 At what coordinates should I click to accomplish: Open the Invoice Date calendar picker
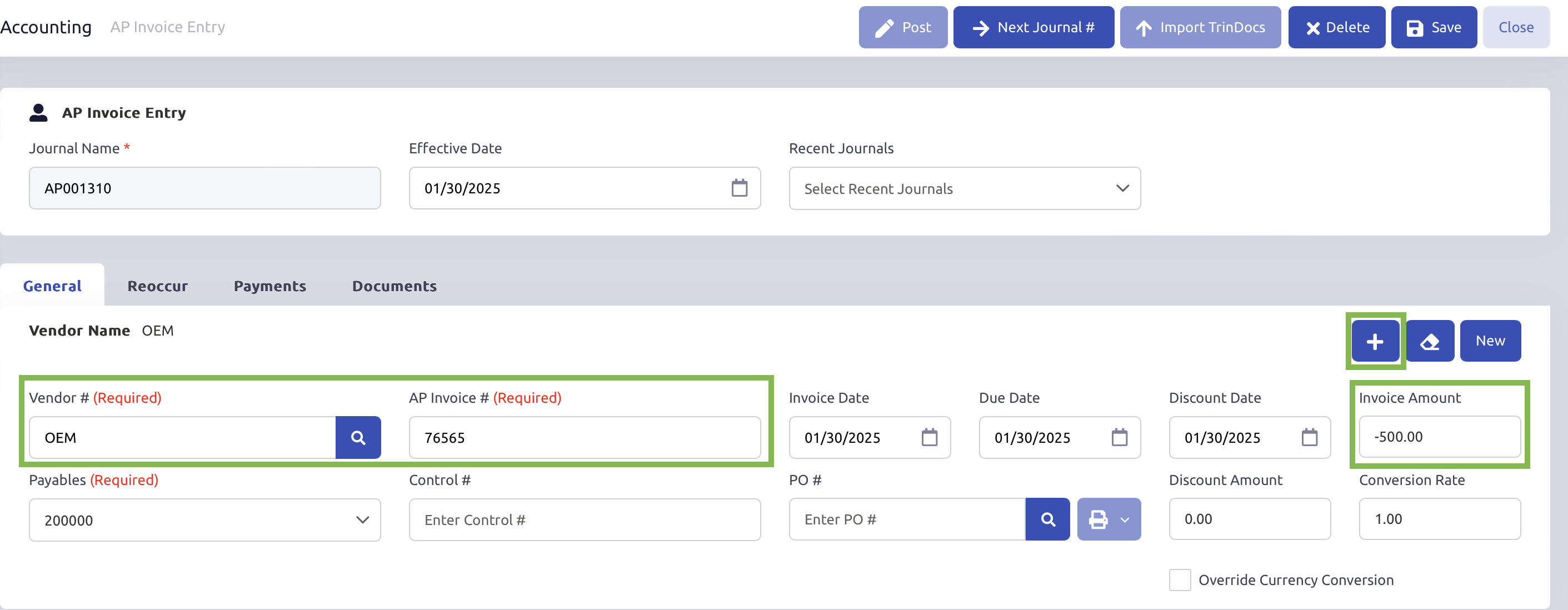point(929,437)
